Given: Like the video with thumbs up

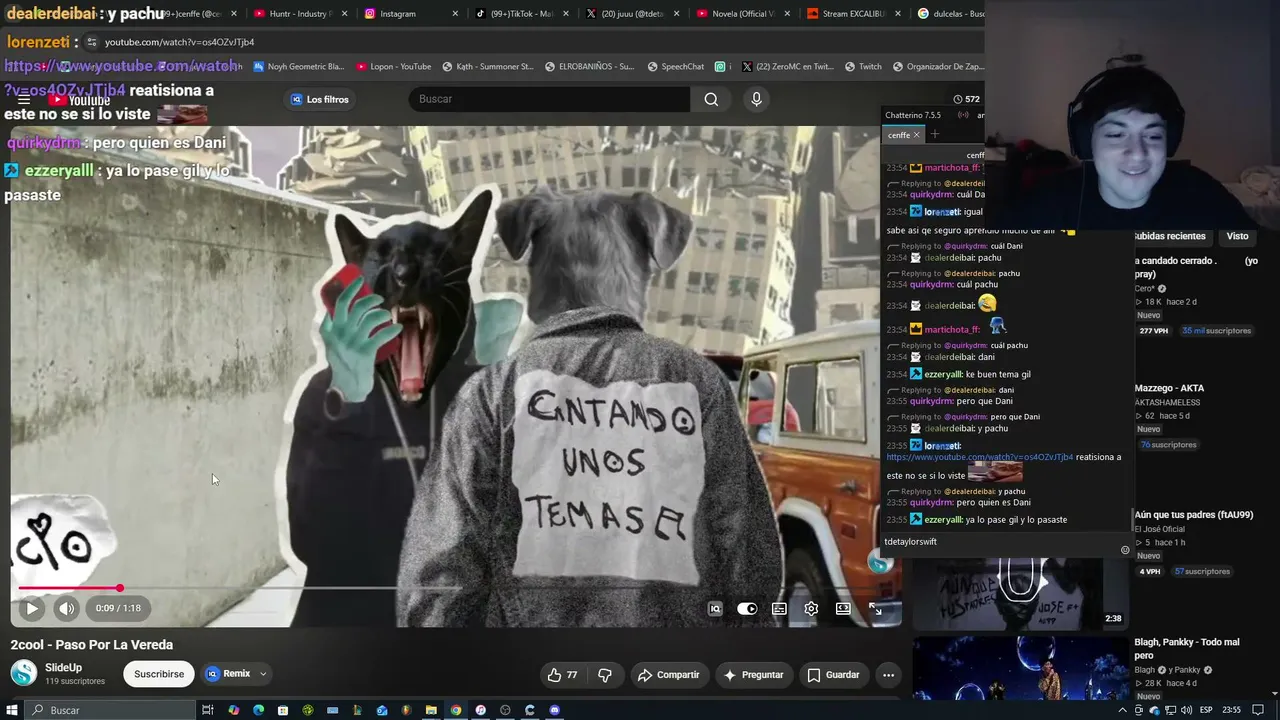Looking at the screenshot, I should click(562, 675).
